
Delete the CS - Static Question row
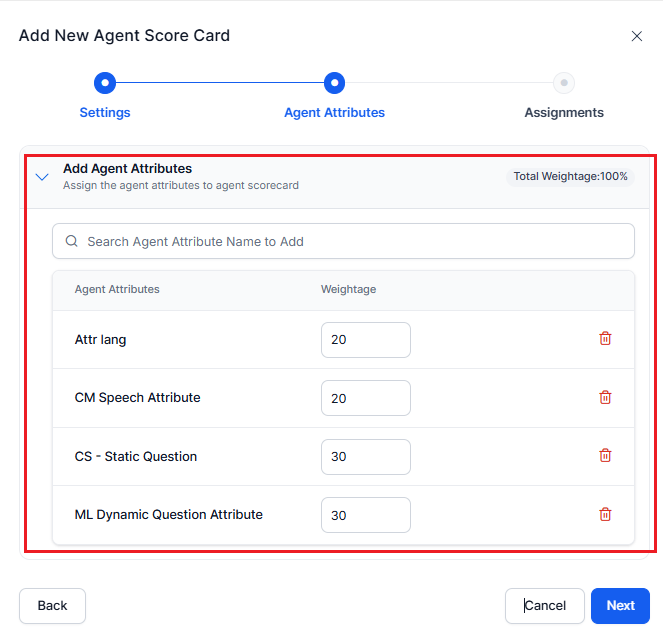(605, 456)
